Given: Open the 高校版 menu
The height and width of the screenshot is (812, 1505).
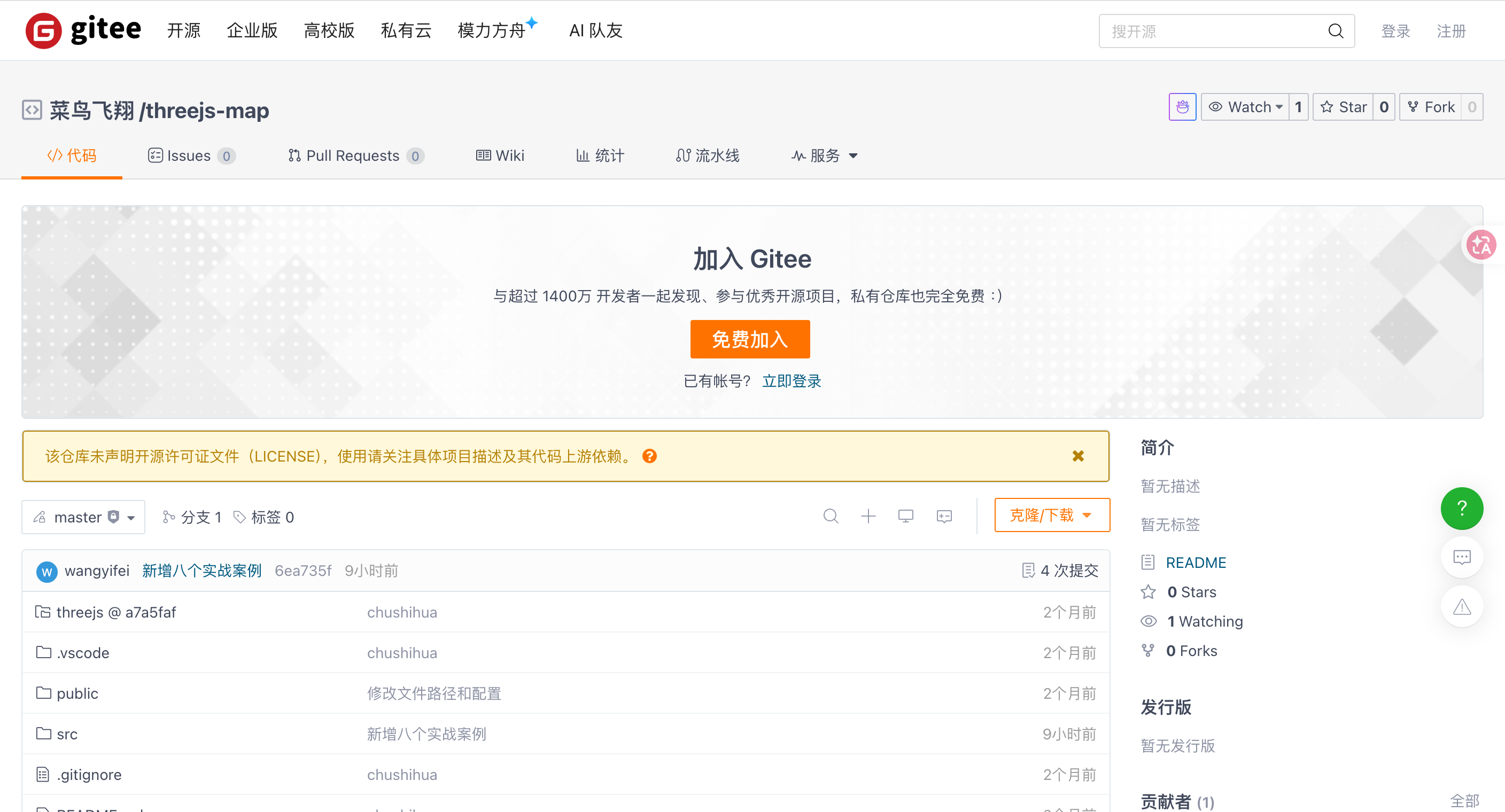Looking at the screenshot, I should [x=329, y=30].
